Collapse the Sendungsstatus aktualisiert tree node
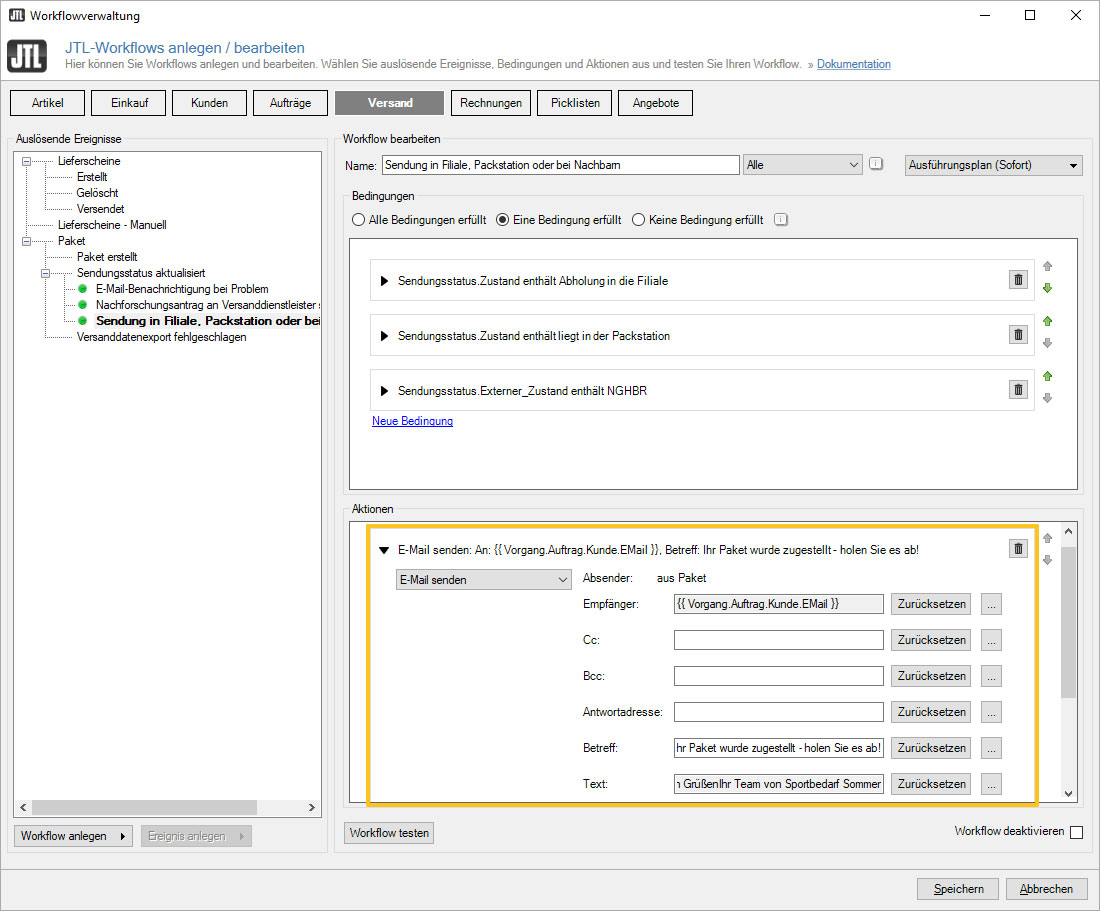The image size is (1100, 911). click(46, 272)
